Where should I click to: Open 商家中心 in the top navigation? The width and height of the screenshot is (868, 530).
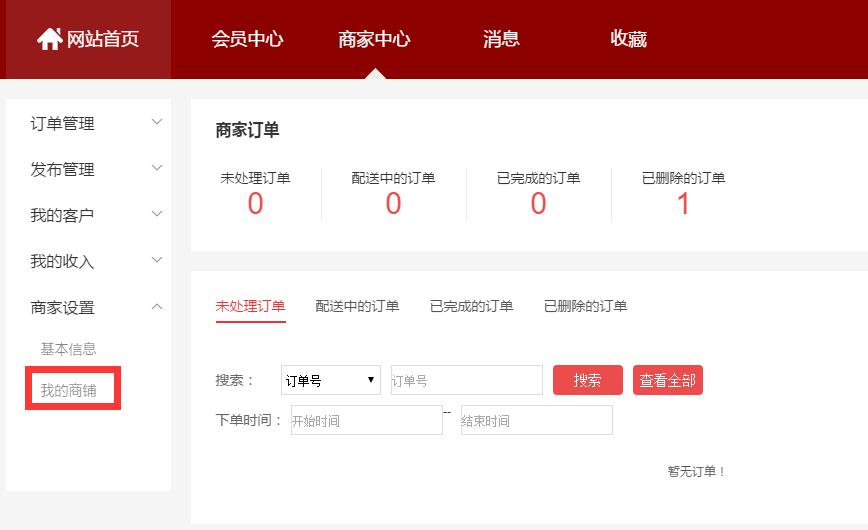click(x=375, y=39)
